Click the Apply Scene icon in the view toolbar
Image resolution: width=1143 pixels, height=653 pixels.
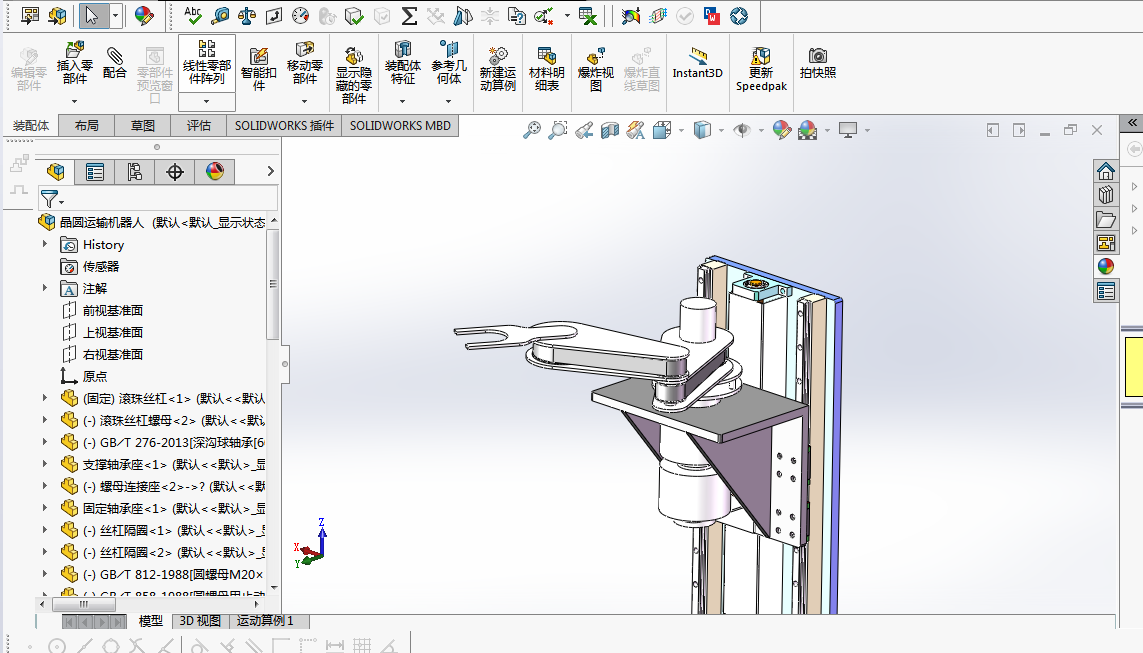[807, 130]
